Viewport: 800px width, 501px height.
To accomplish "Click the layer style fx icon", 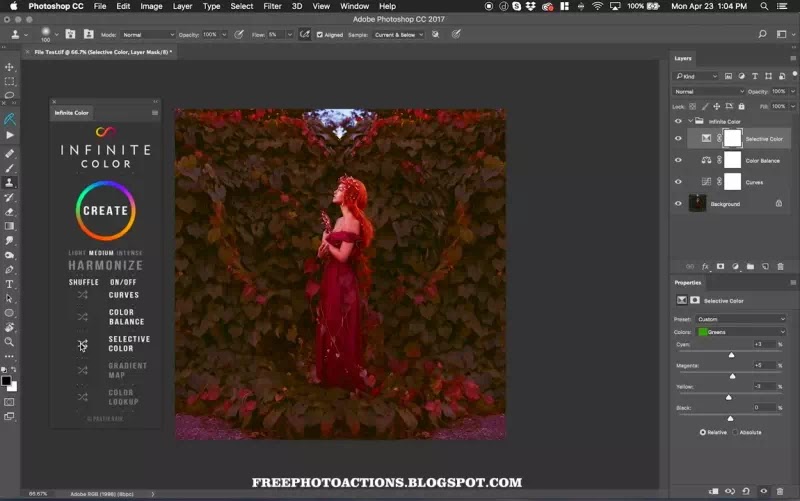I will pyautogui.click(x=705, y=266).
